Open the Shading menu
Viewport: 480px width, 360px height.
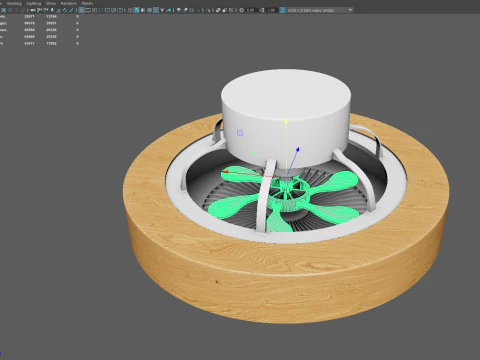(14, 3)
